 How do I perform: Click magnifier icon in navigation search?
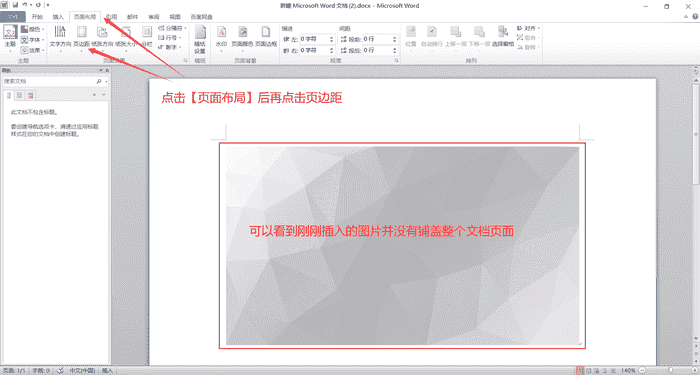[99, 82]
